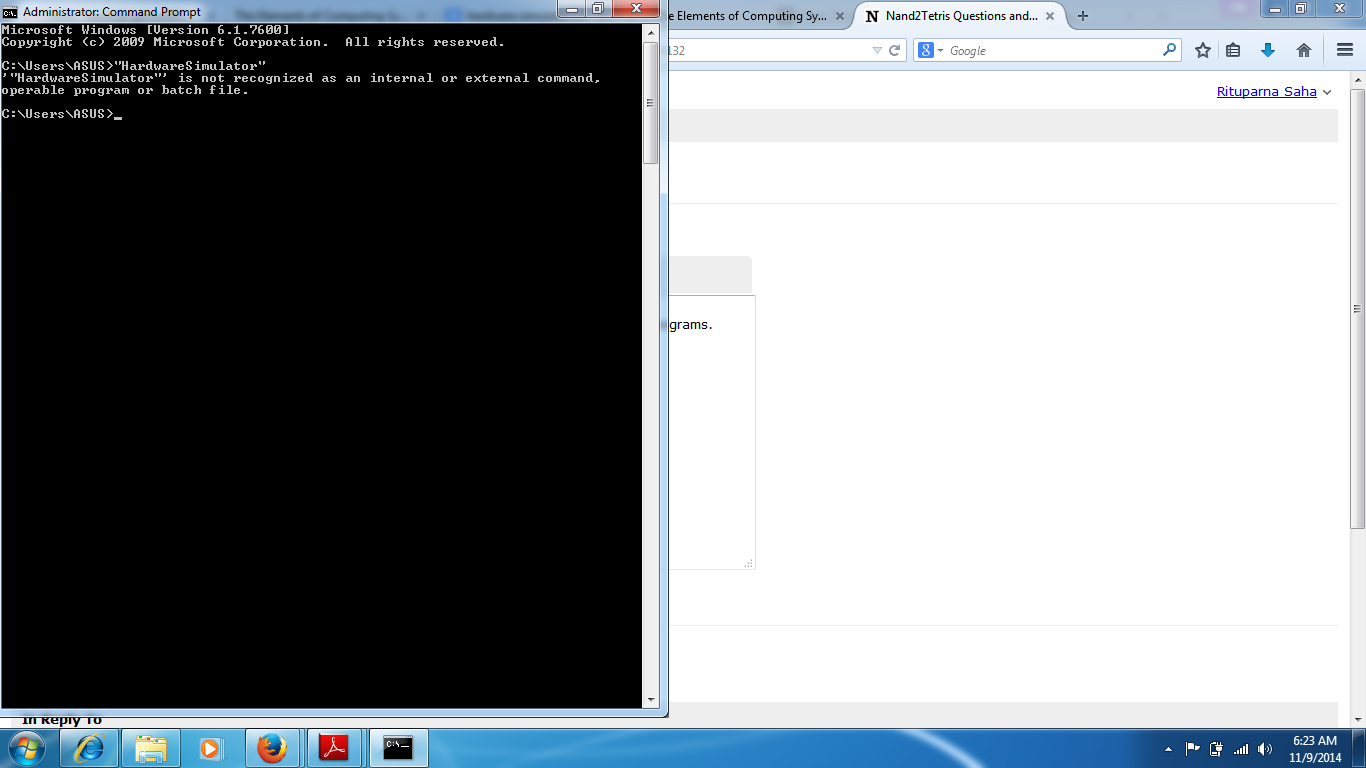Launch Internet Explorer from the taskbar
This screenshot has width=1366, height=768.
coord(90,747)
